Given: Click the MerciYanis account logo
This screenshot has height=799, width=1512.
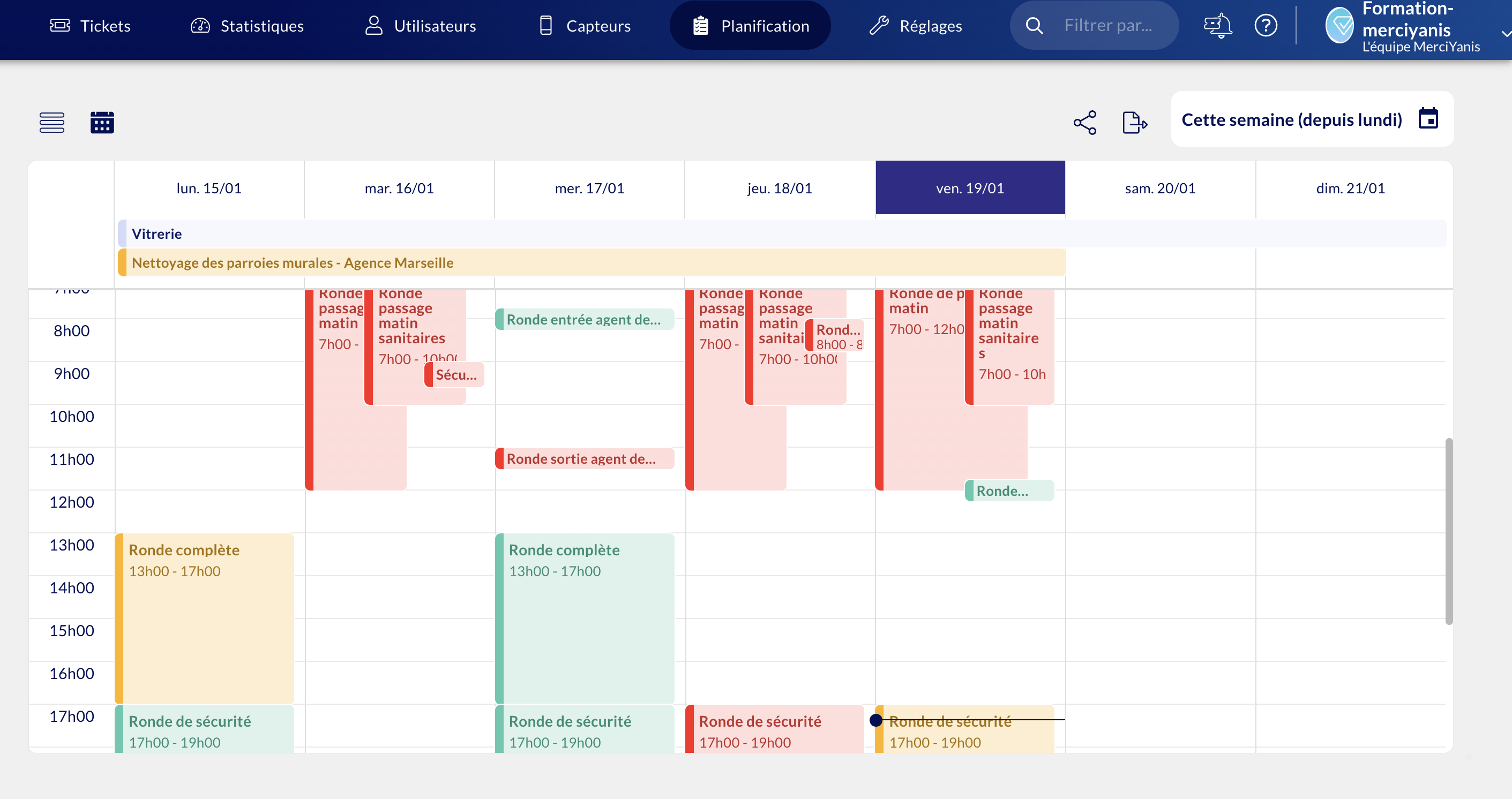Looking at the screenshot, I should tap(1339, 26).
